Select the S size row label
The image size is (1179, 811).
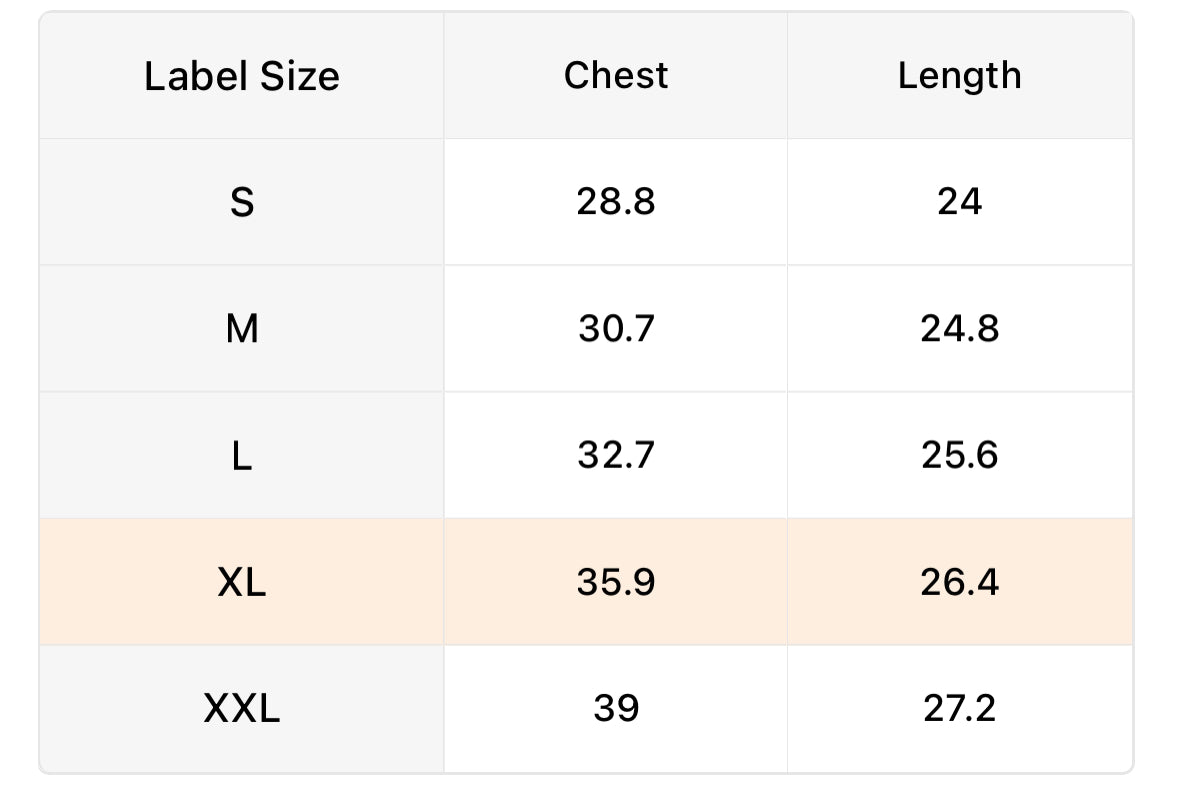241,202
